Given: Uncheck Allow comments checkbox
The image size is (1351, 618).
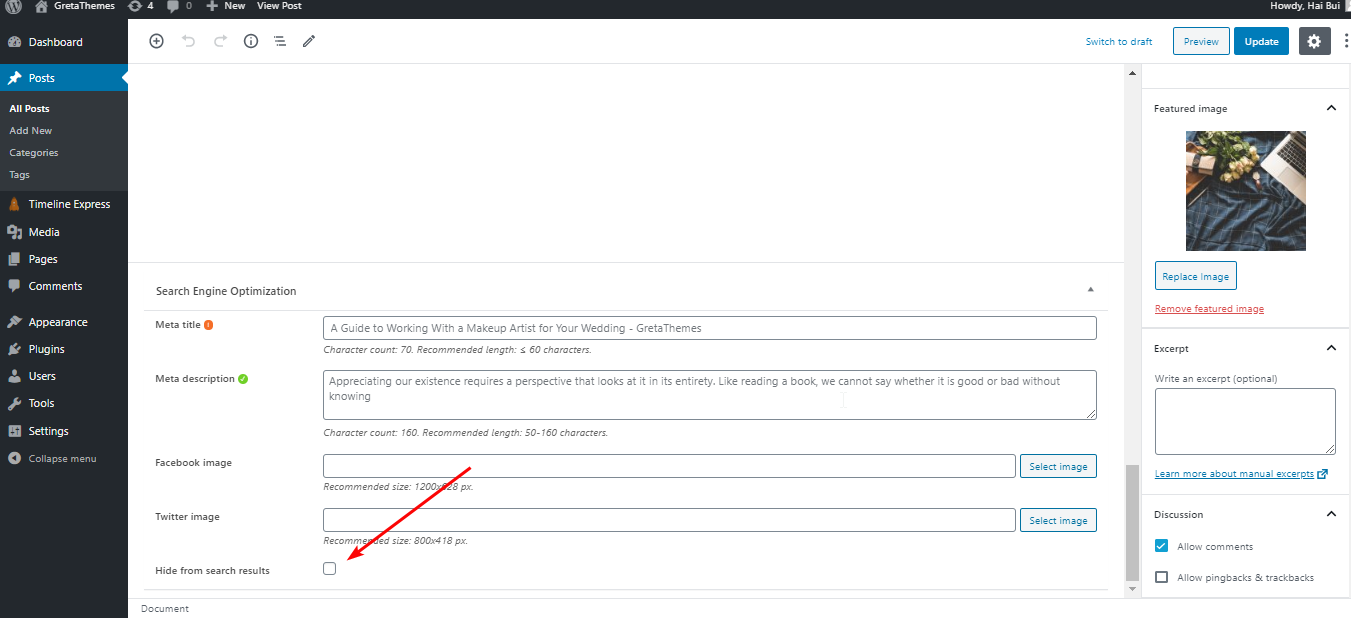Looking at the screenshot, I should tap(1161, 546).
